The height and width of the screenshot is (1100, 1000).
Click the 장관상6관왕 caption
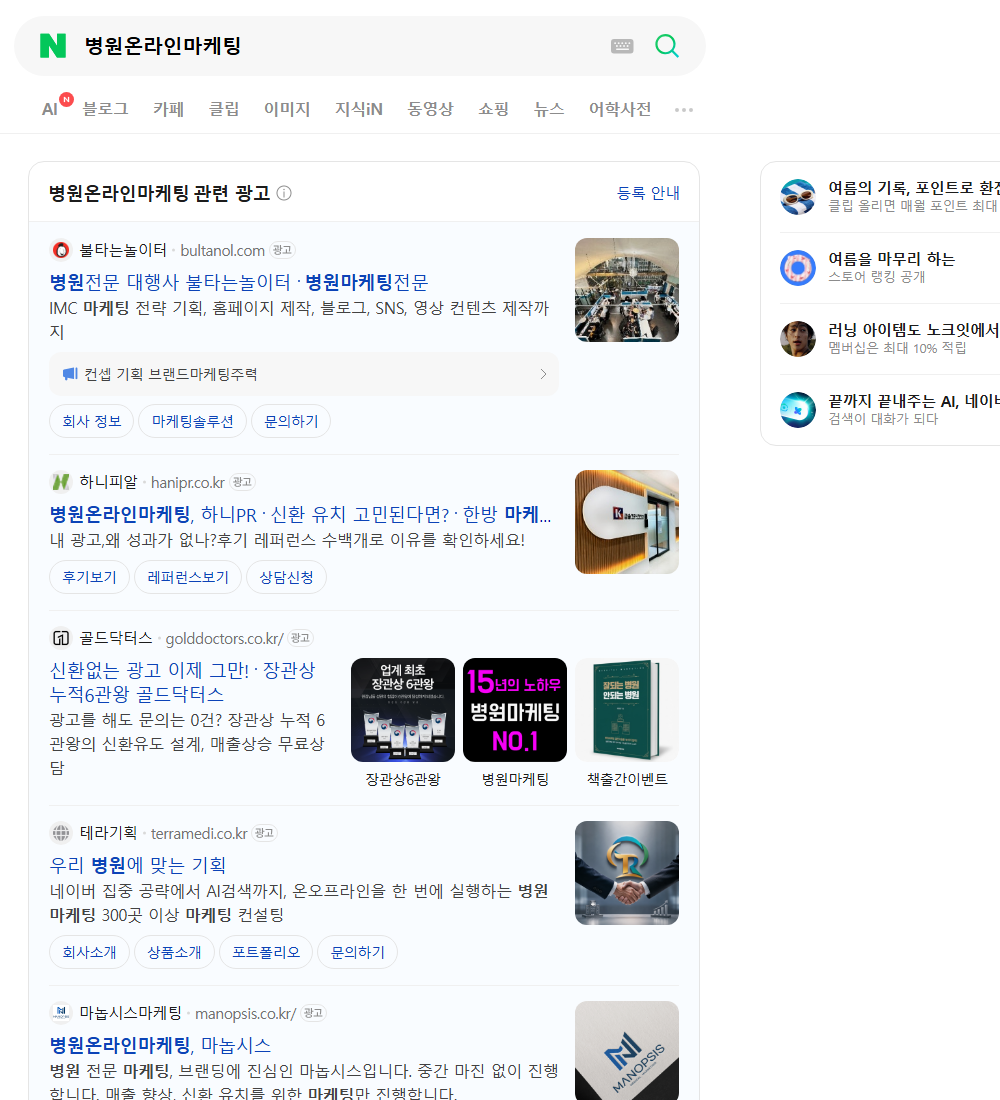click(403, 779)
